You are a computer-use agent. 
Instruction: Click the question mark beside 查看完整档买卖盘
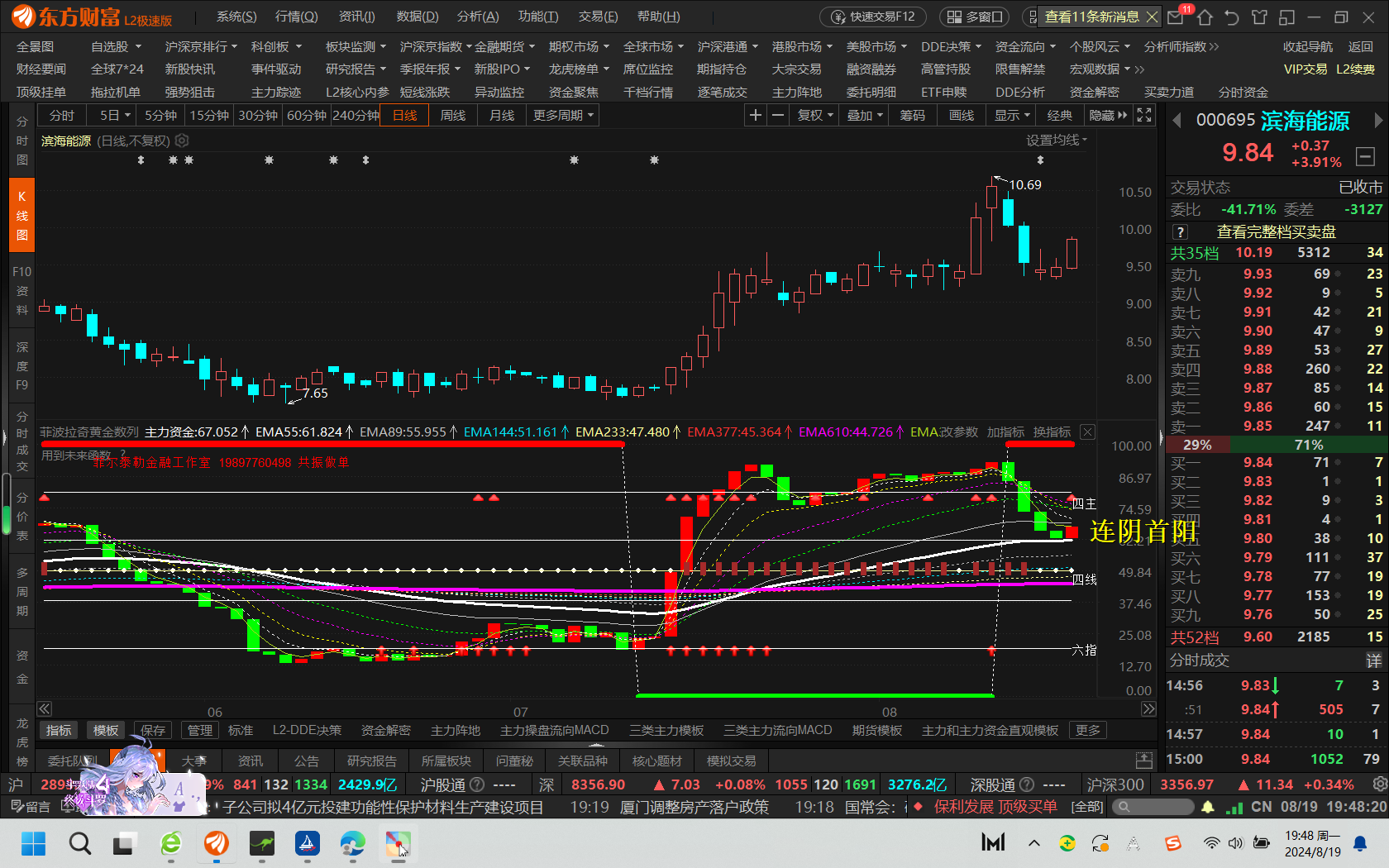point(1181,232)
